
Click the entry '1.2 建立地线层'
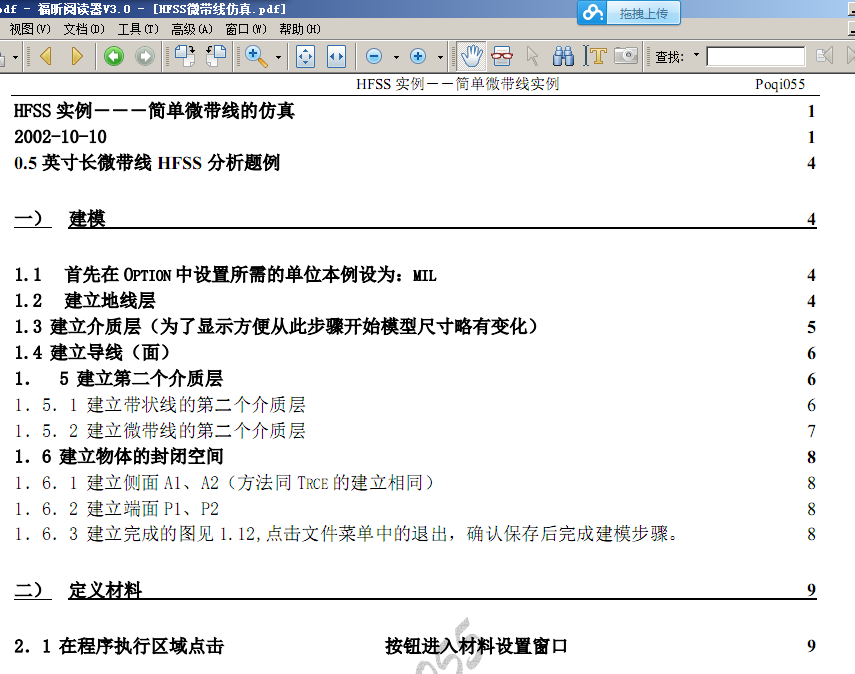85,300
